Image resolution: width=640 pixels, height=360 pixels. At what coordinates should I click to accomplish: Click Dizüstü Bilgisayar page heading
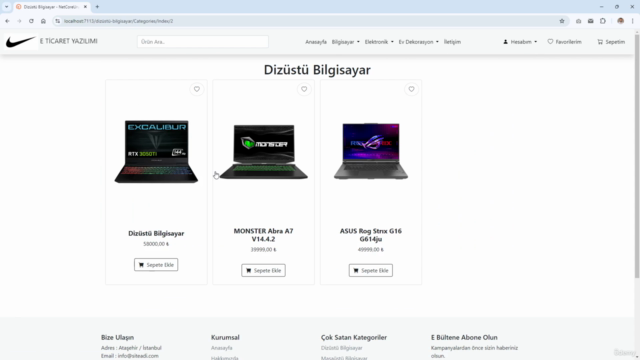pos(317,70)
